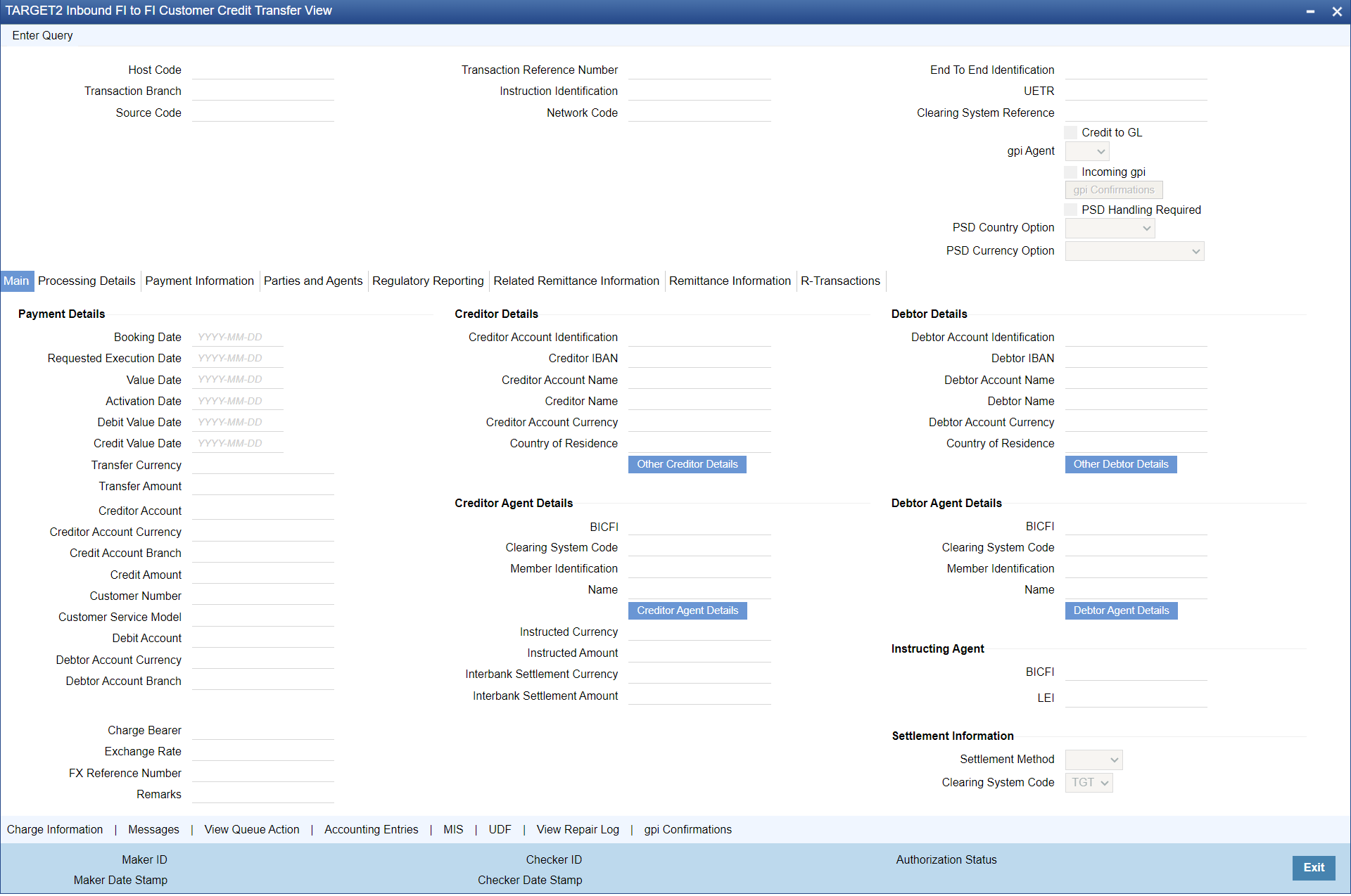Open the View Repair Log link
Image resolution: width=1351 pixels, height=896 pixels.
577,829
